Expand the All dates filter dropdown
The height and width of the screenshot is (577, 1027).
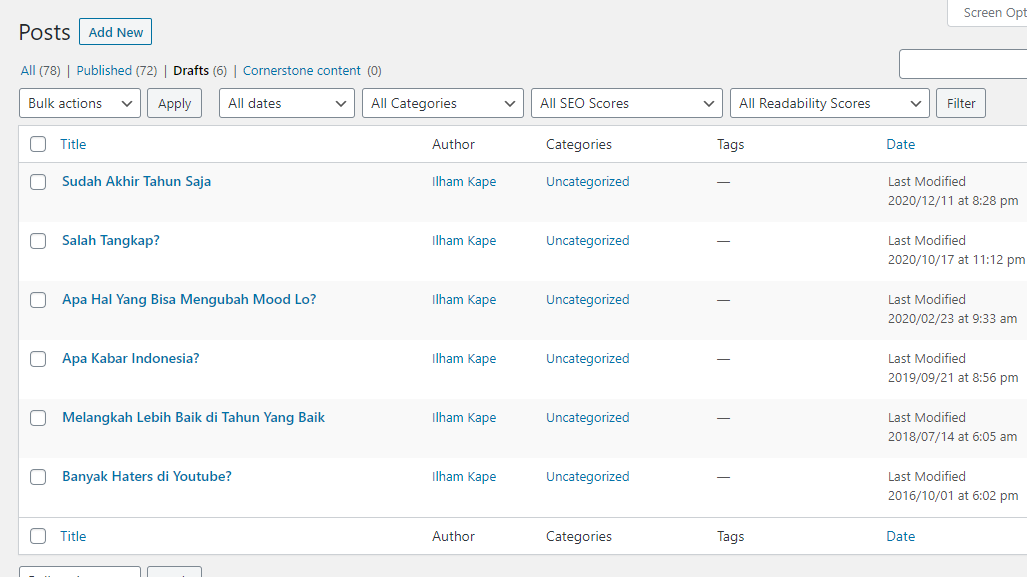point(287,104)
